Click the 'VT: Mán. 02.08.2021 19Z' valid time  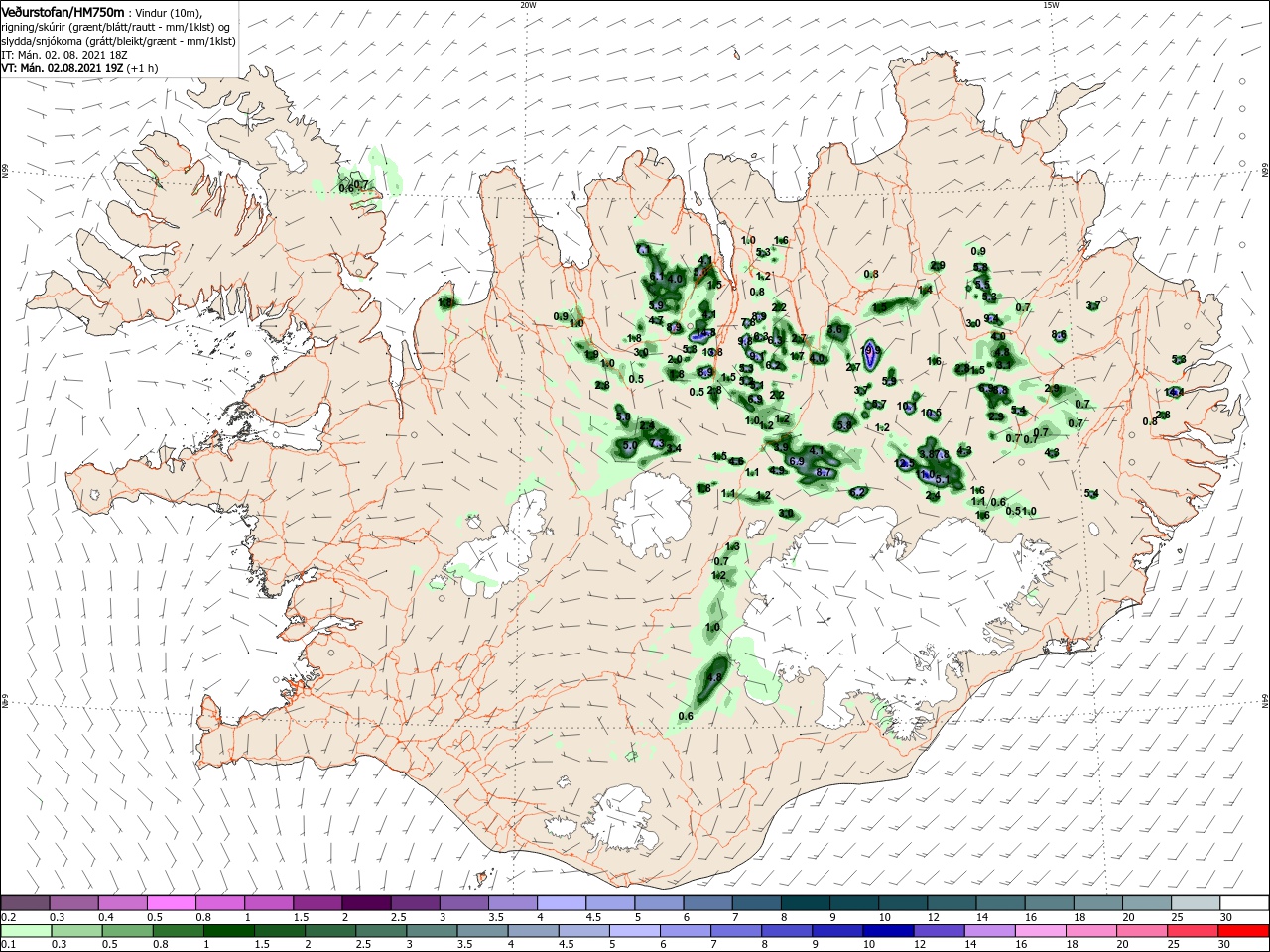[63, 68]
